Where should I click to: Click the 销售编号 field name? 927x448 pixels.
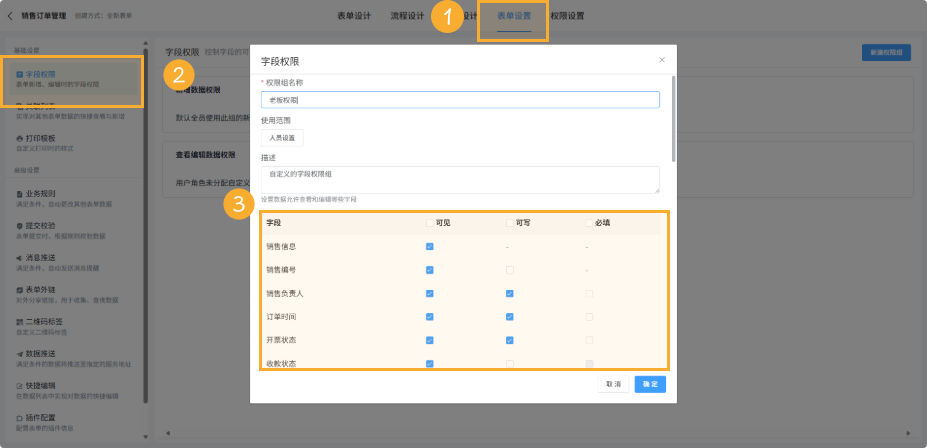(x=280, y=270)
